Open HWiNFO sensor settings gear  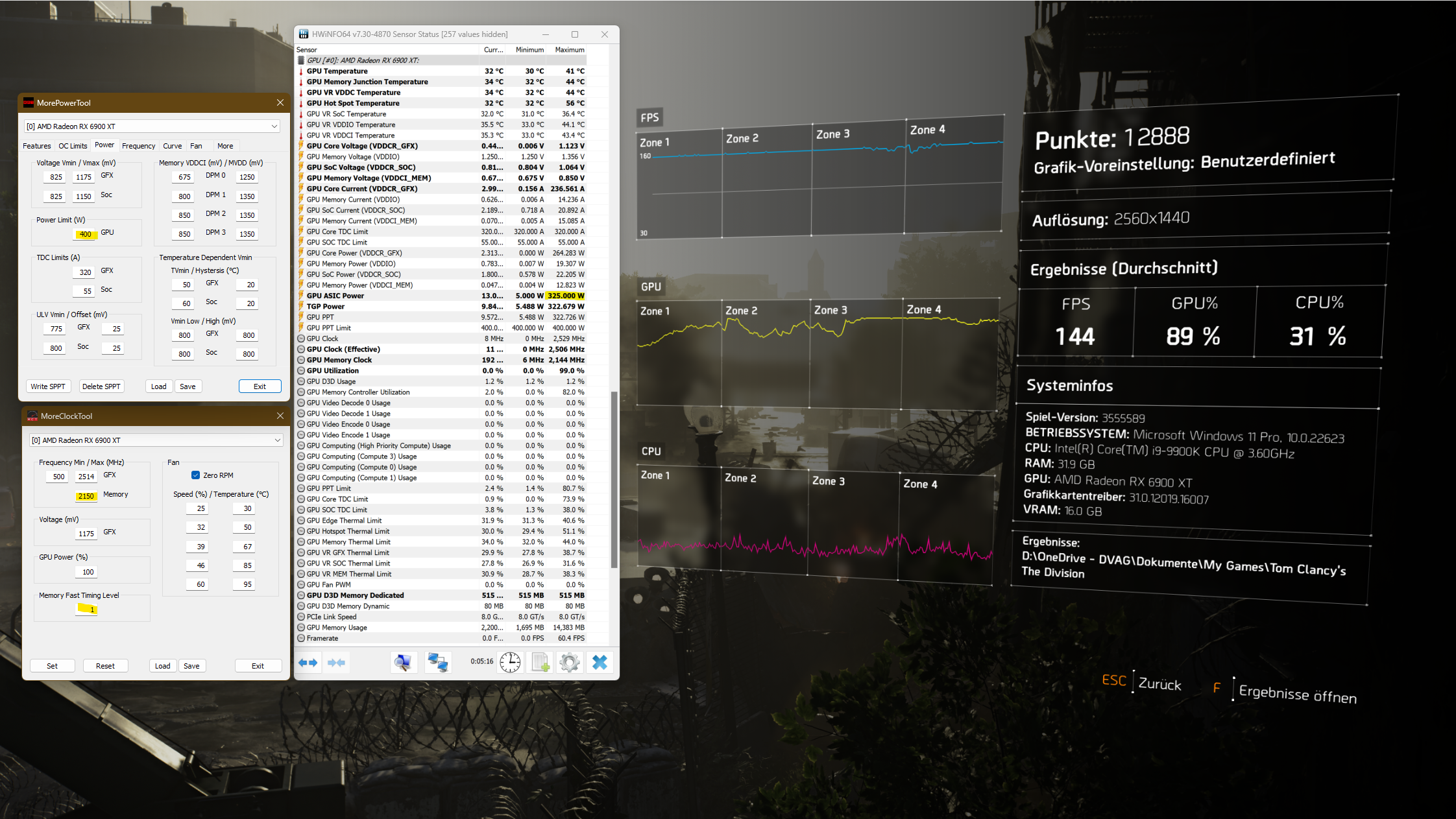point(570,662)
